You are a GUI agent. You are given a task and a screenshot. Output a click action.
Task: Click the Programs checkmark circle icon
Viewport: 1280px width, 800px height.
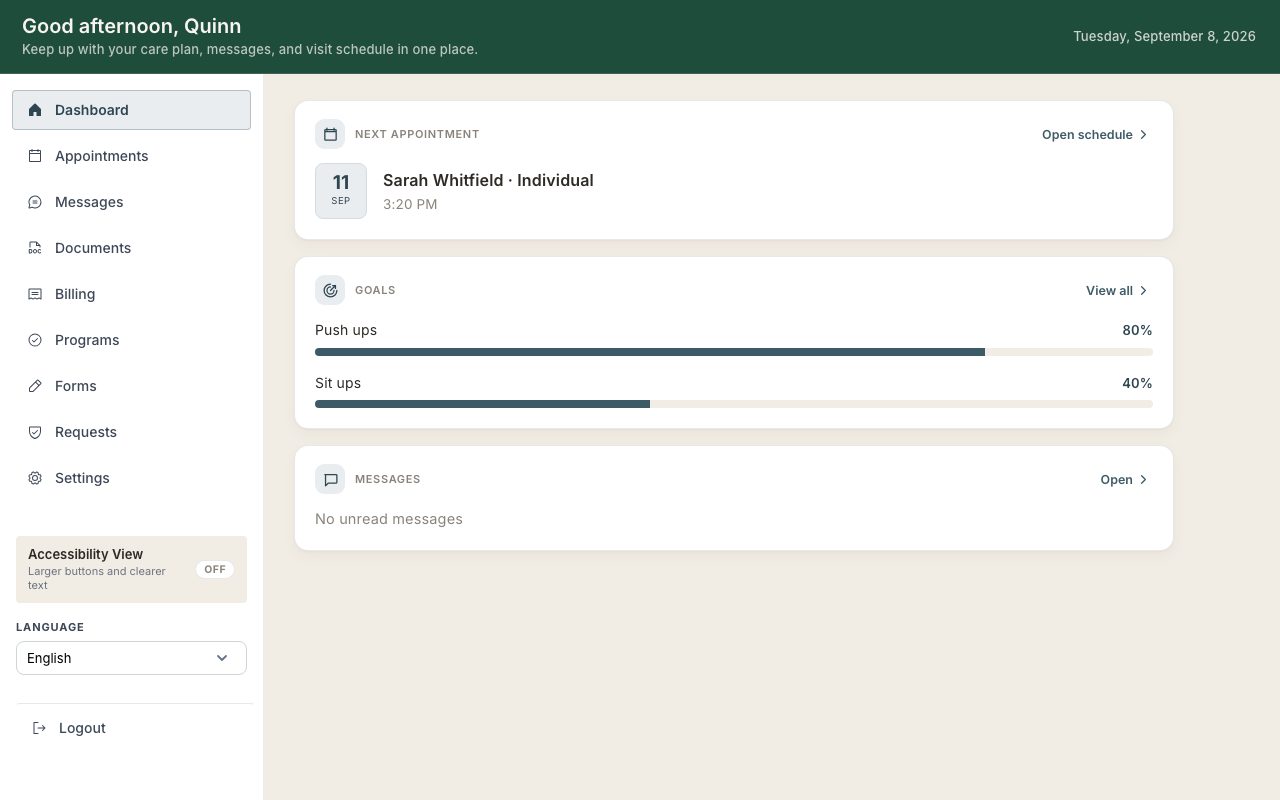[x=35, y=340]
